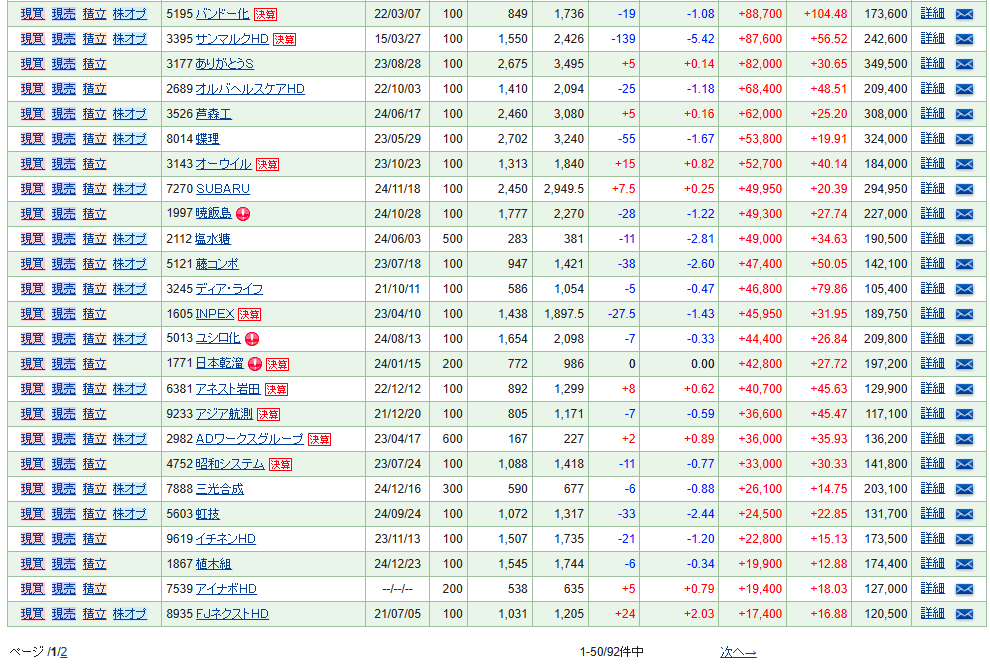Go to the next page via 次へ→
The width and height of the screenshot is (990, 664).
point(737,652)
